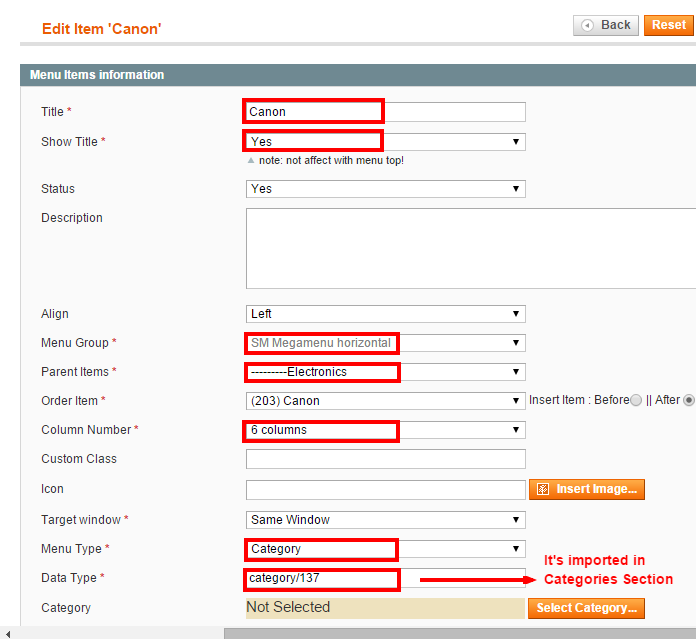Open the Align dropdown set to Left

coord(386,314)
